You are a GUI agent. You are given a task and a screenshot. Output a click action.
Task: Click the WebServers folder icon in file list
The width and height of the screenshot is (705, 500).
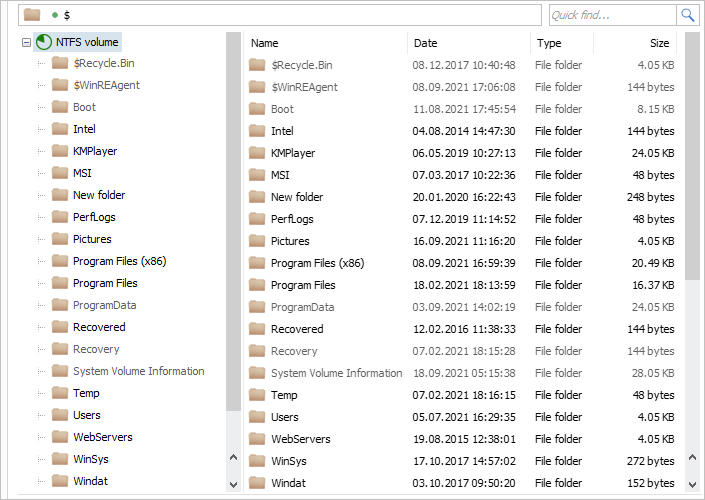click(x=258, y=439)
